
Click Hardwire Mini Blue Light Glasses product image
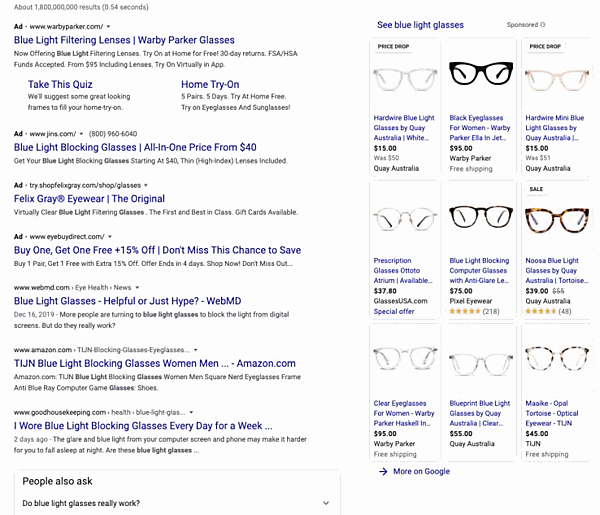point(556,80)
